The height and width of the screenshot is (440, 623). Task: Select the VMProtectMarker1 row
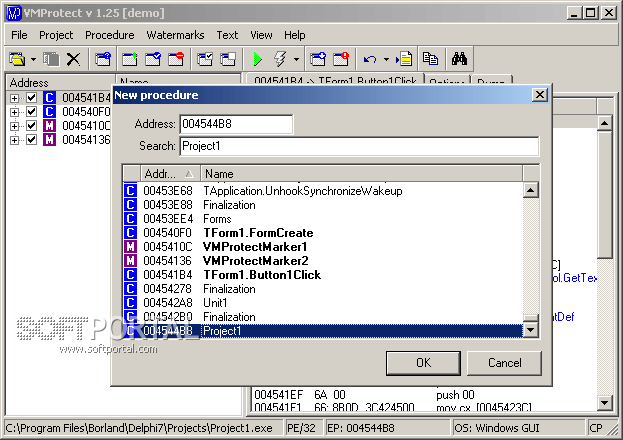tap(323, 247)
